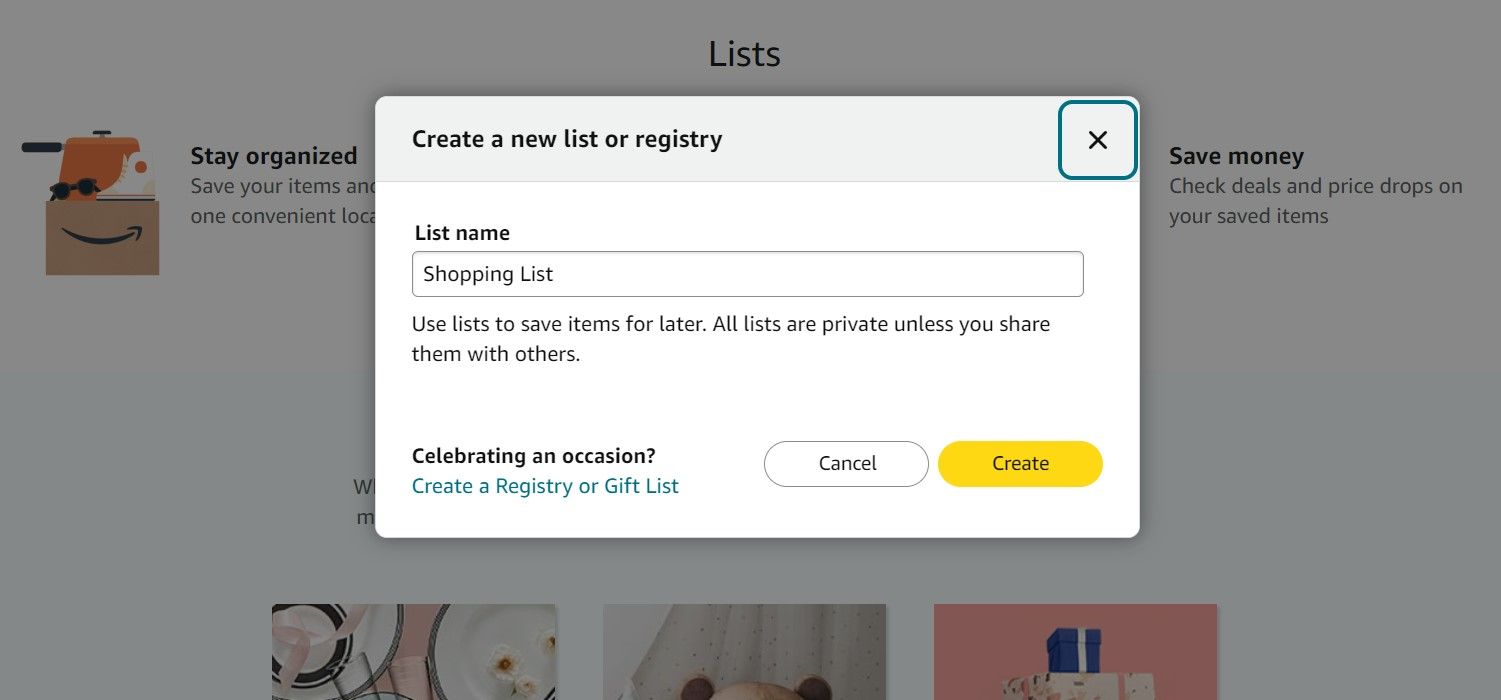Click the Lists page heading
Image resolution: width=1501 pixels, height=700 pixels.
(744, 53)
